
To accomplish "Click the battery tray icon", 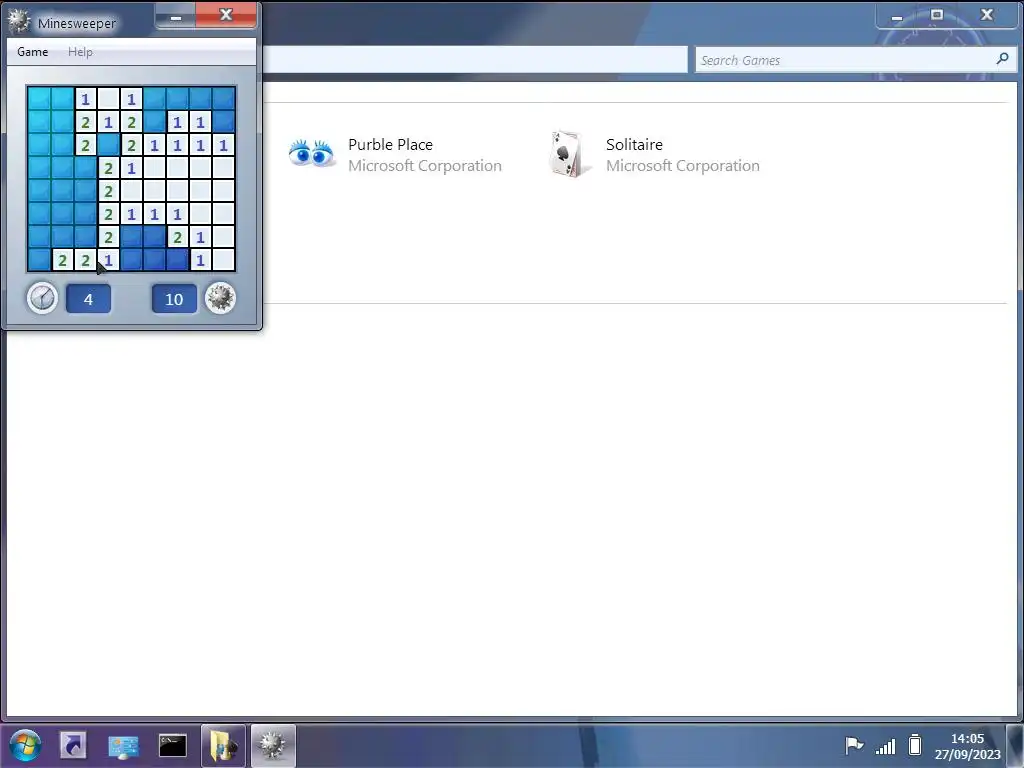I will 915,745.
